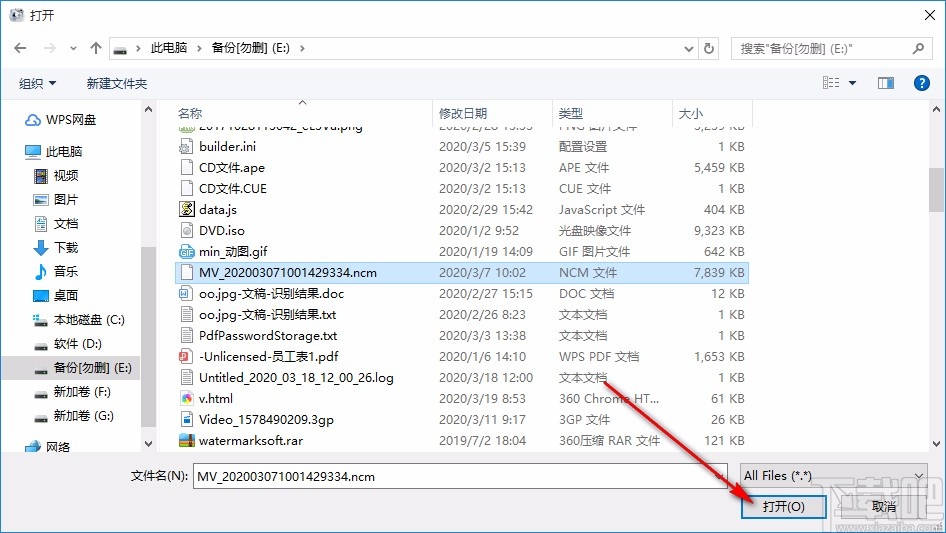Select 本地磁盘 (C:) drive
Image resolution: width=946 pixels, height=533 pixels.
79,319
